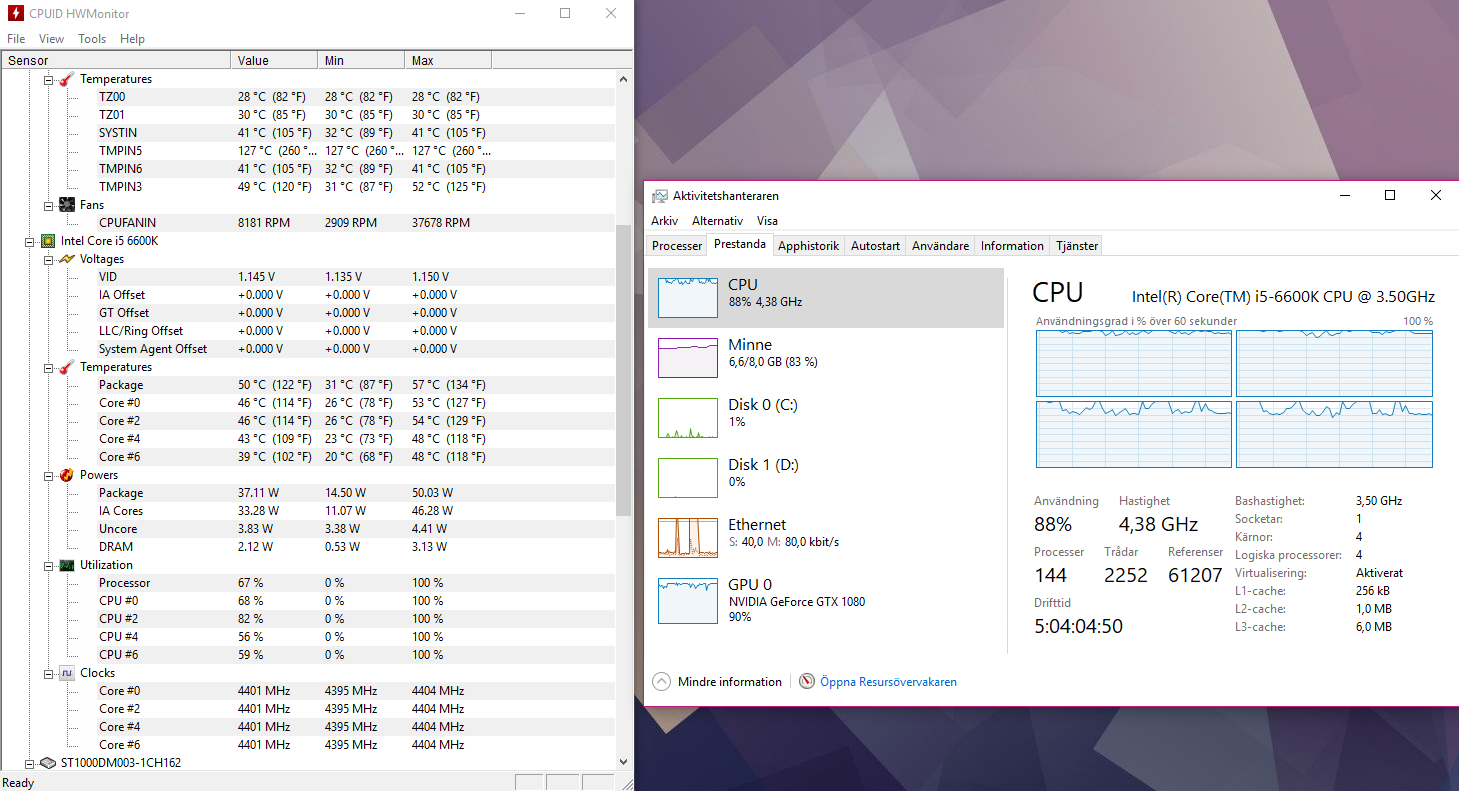
Task: Select CPU in the performance sidebar
Action: coord(826,298)
